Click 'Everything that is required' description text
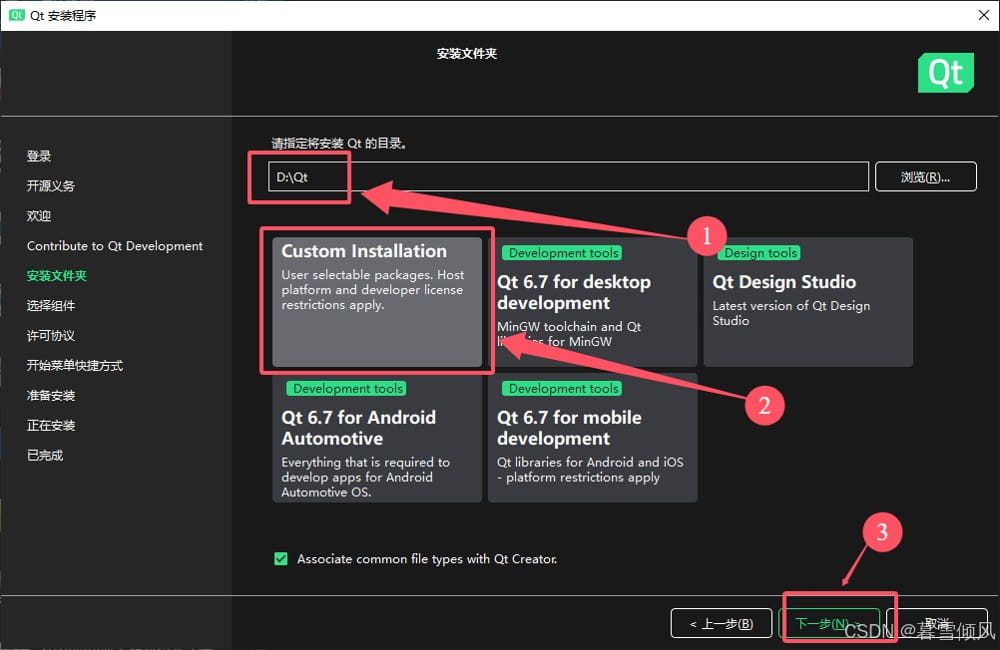The image size is (1000, 650). click(x=365, y=477)
